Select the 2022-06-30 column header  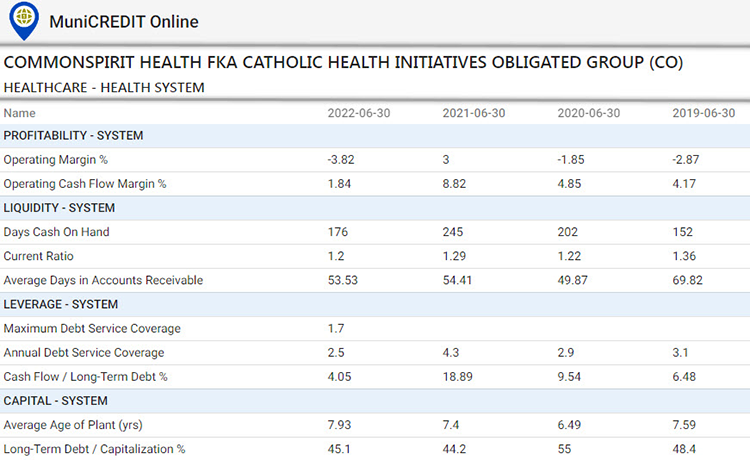pos(359,113)
